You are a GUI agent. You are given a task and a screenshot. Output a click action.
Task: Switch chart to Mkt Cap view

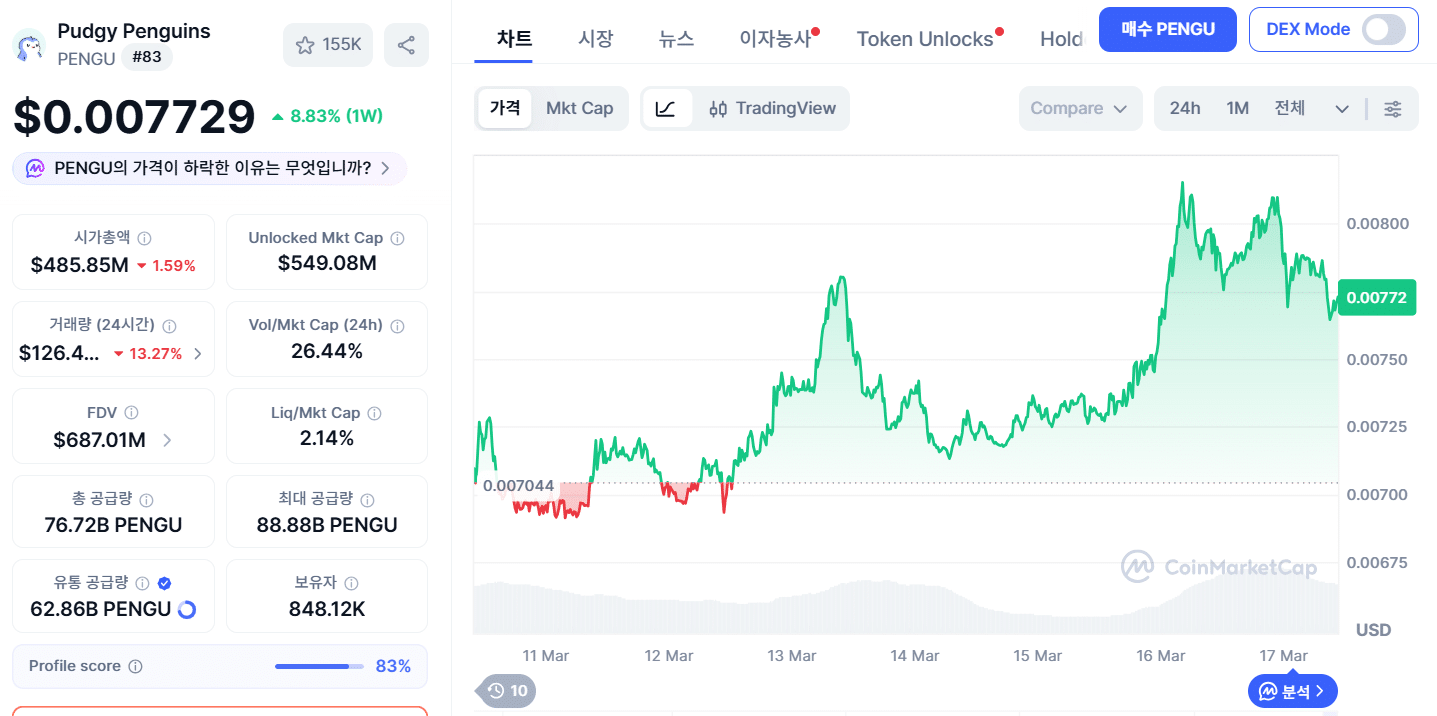click(580, 108)
